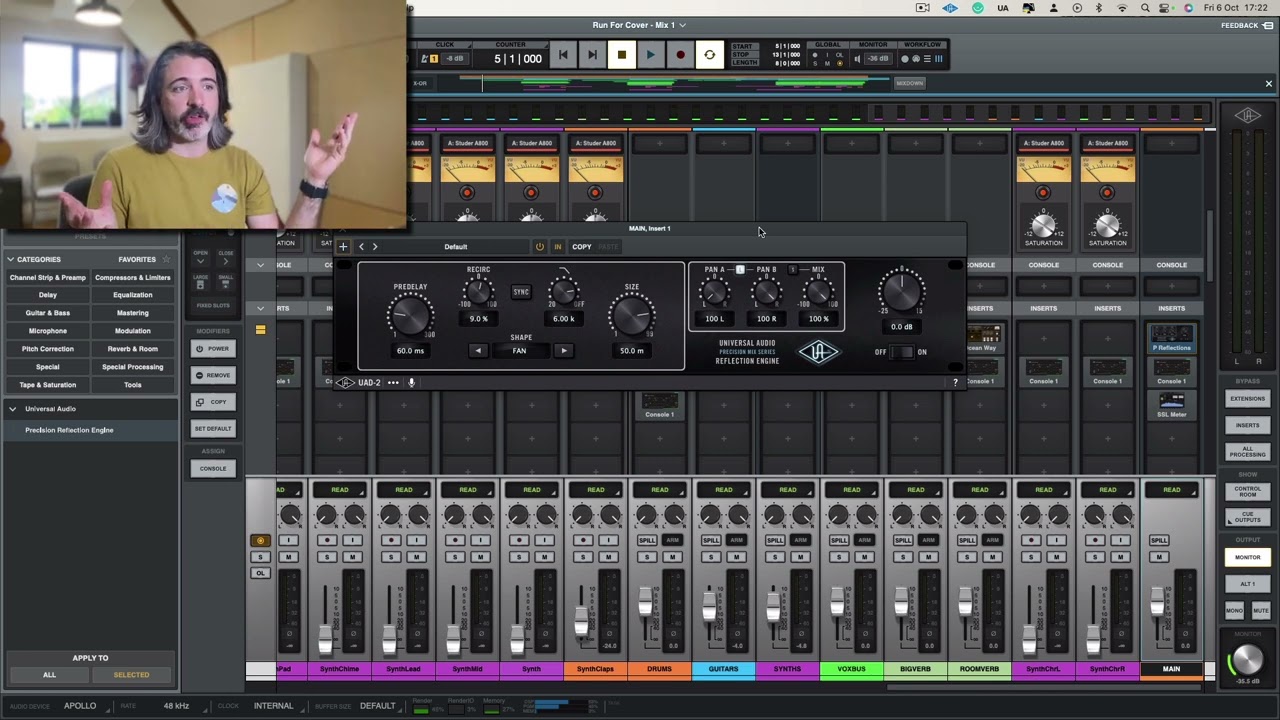Open the Default preset name dropdown
Viewport: 1280px width, 720px height.
tap(456, 247)
